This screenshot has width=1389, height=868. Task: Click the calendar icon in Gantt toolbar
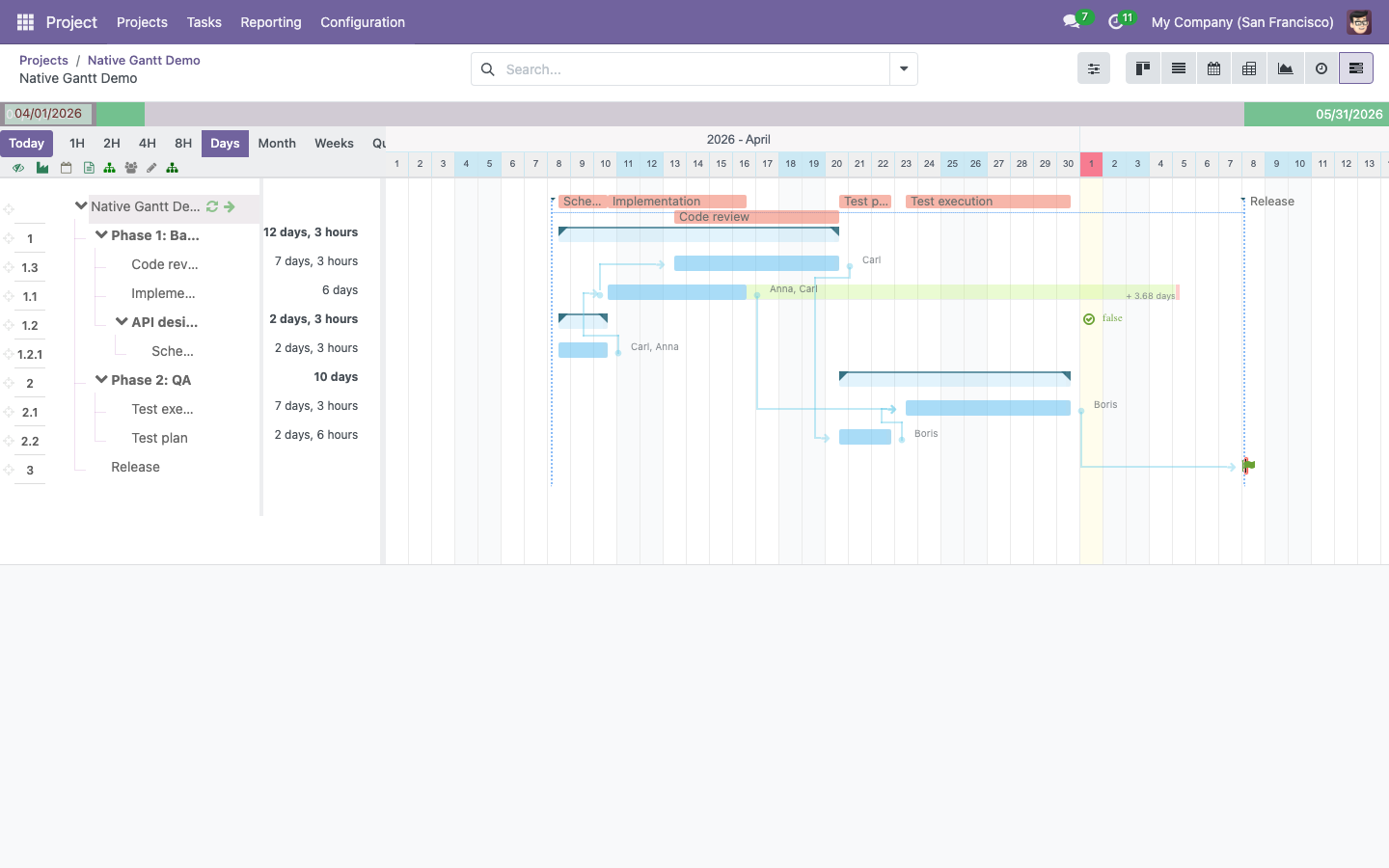(x=66, y=168)
